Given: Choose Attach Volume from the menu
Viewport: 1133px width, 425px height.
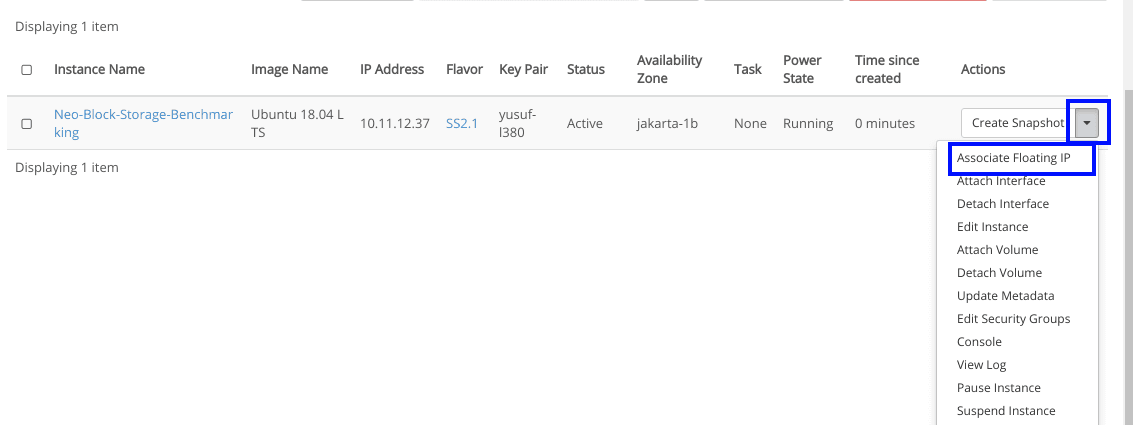Looking at the screenshot, I should pyautogui.click(x=997, y=250).
